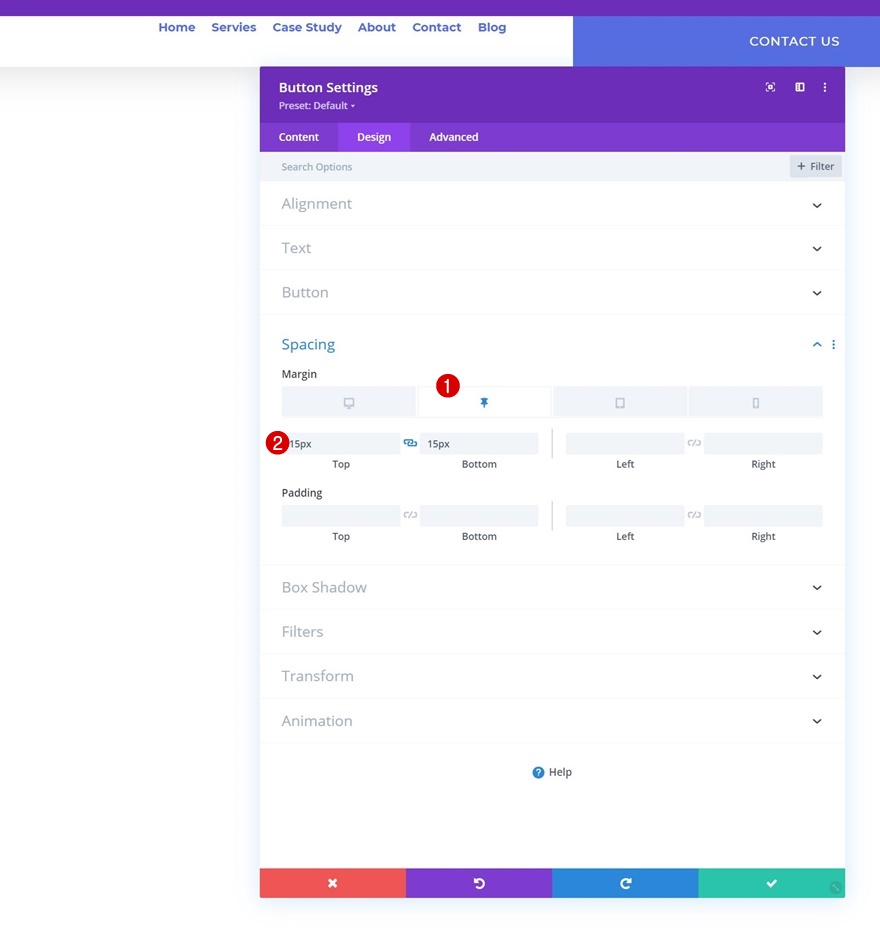Click the fullscreen expand icon in the Button Settings header
Viewport: 880px width, 930px height.
[770, 87]
